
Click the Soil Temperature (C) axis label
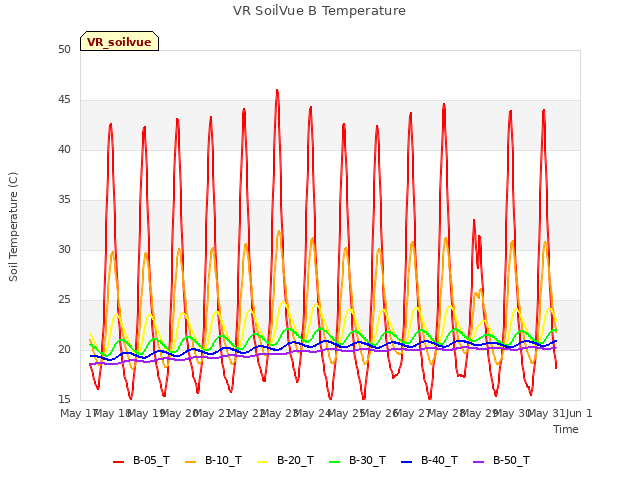(x=13, y=227)
